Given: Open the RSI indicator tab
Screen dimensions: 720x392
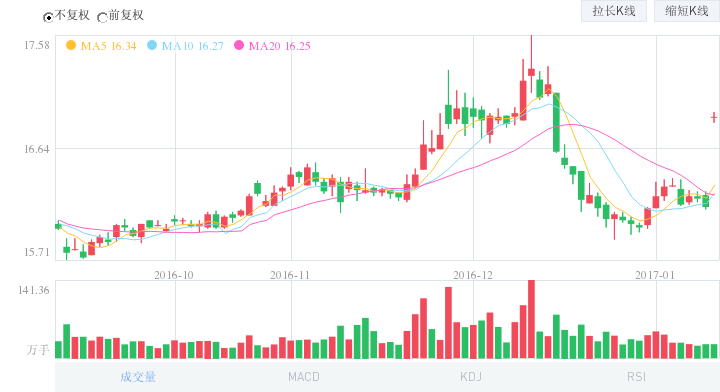Looking at the screenshot, I should [x=636, y=377].
